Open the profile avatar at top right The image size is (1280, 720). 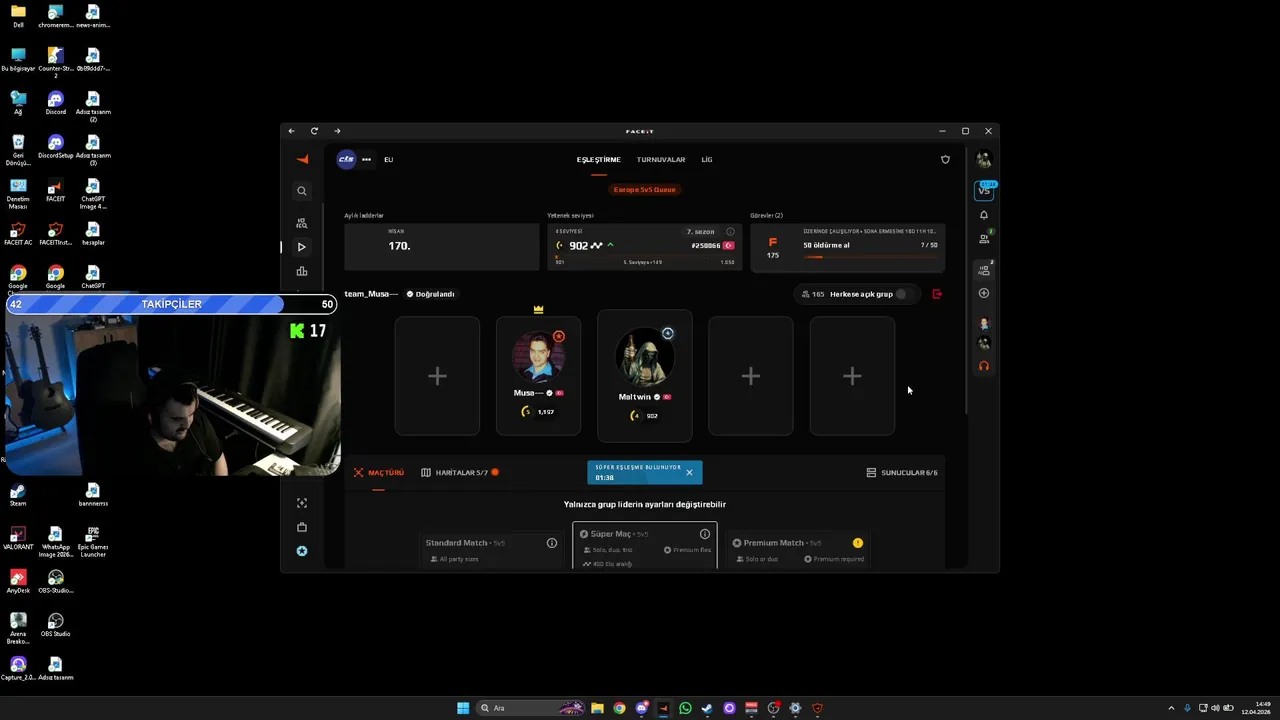pos(984,159)
